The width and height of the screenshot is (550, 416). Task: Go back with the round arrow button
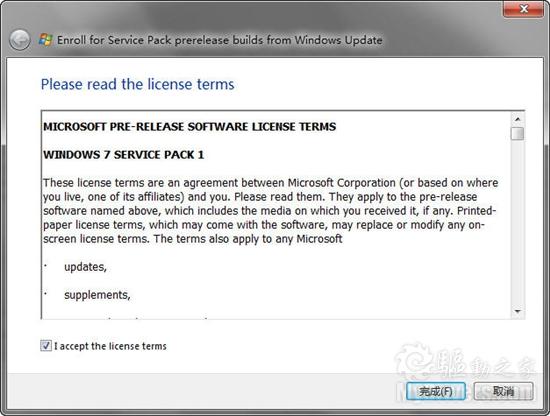pos(20,40)
